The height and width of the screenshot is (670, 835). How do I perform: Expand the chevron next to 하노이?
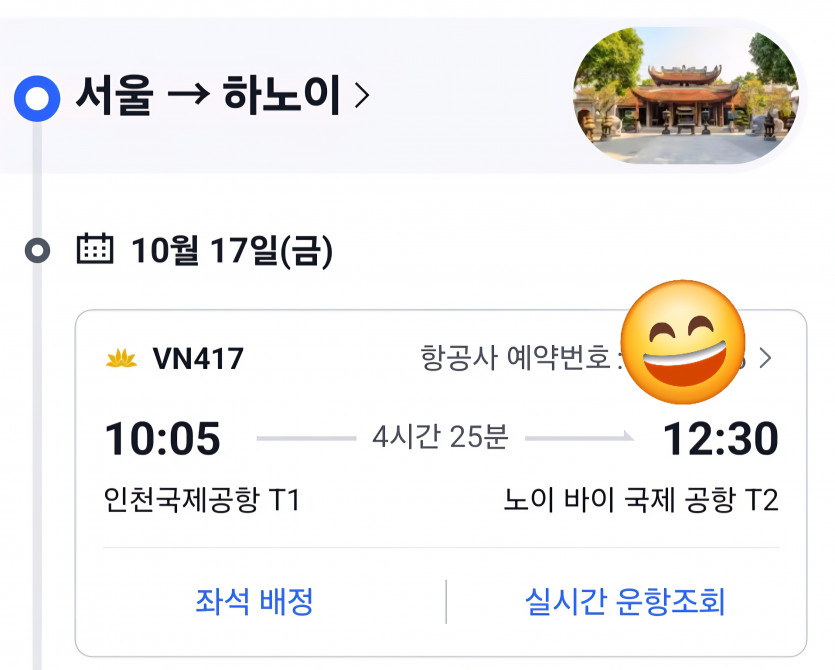362,97
